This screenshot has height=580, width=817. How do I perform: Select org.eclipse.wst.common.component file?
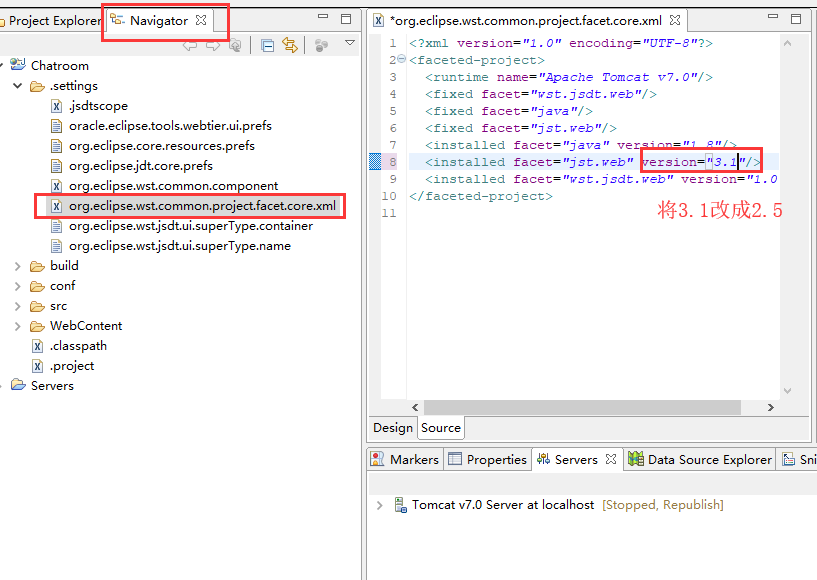click(x=174, y=186)
